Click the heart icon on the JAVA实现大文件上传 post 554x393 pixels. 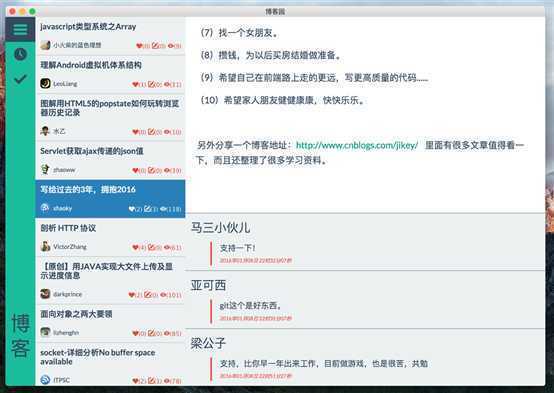click(132, 295)
